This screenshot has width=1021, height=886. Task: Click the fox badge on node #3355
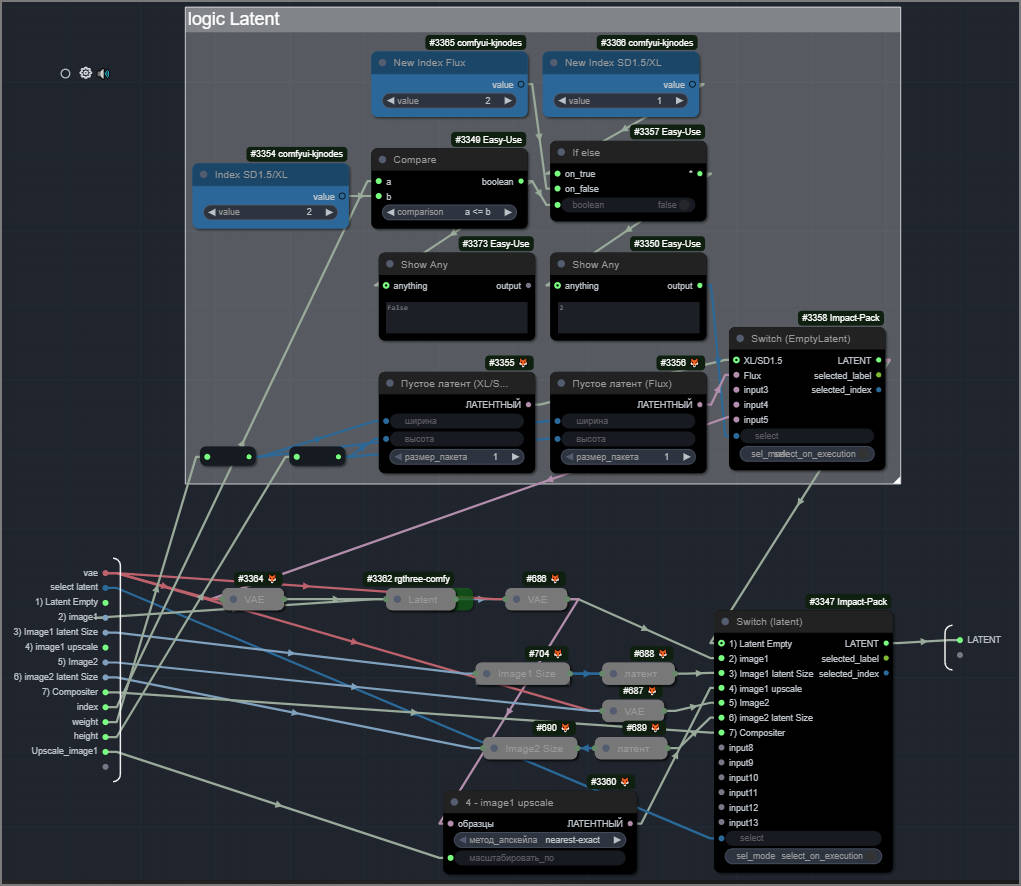(522, 362)
